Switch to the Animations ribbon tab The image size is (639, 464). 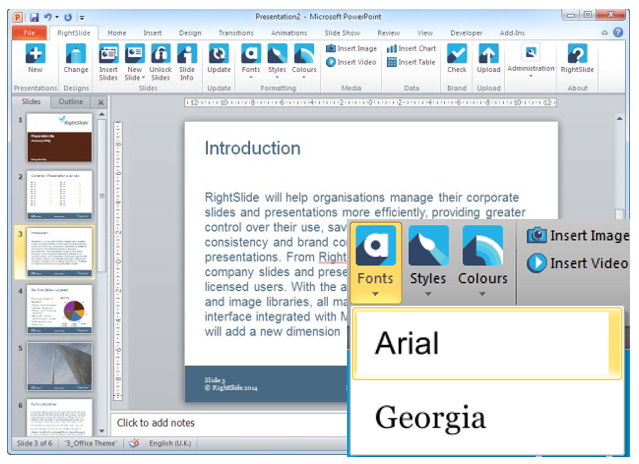(289, 33)
